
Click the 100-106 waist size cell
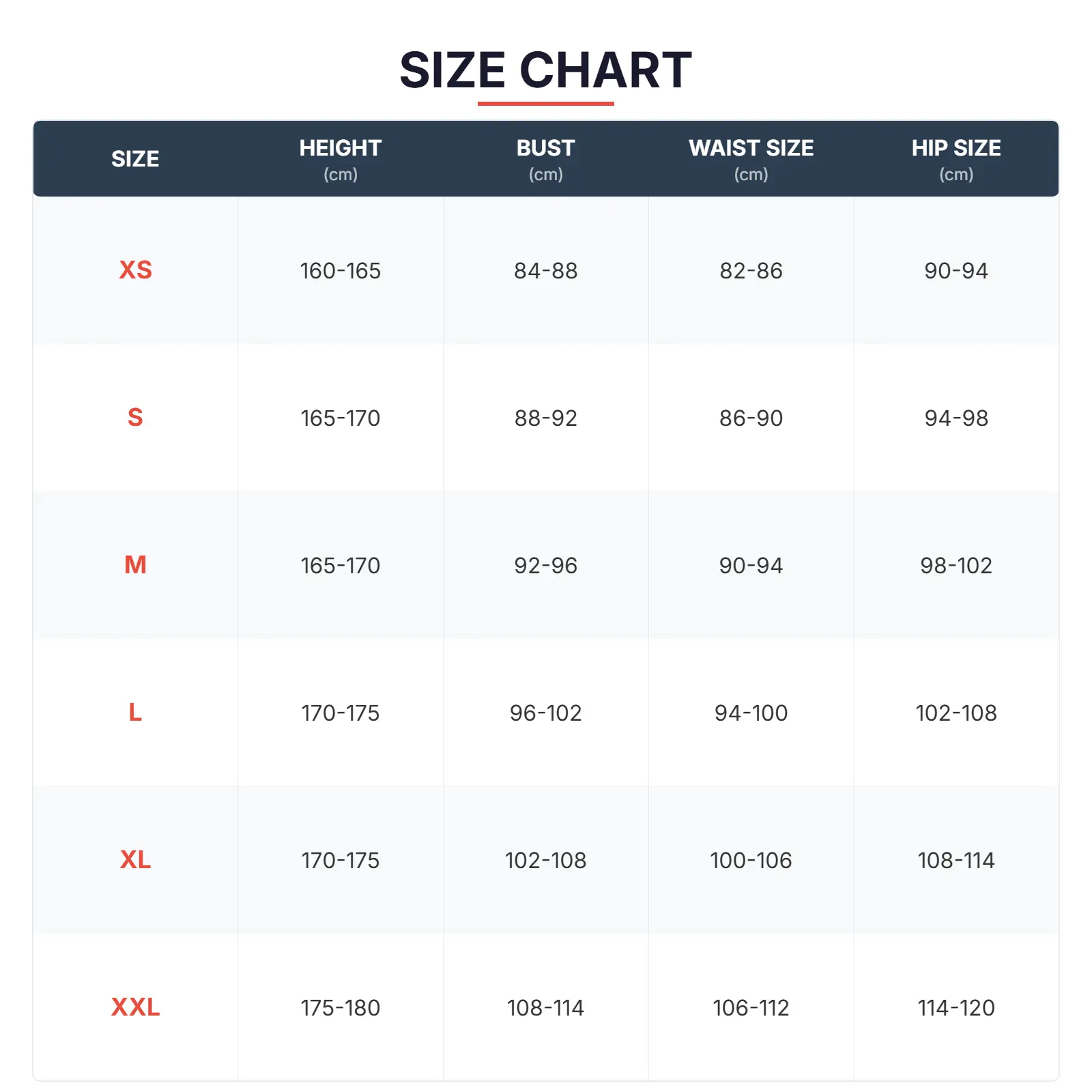point(751,861)
